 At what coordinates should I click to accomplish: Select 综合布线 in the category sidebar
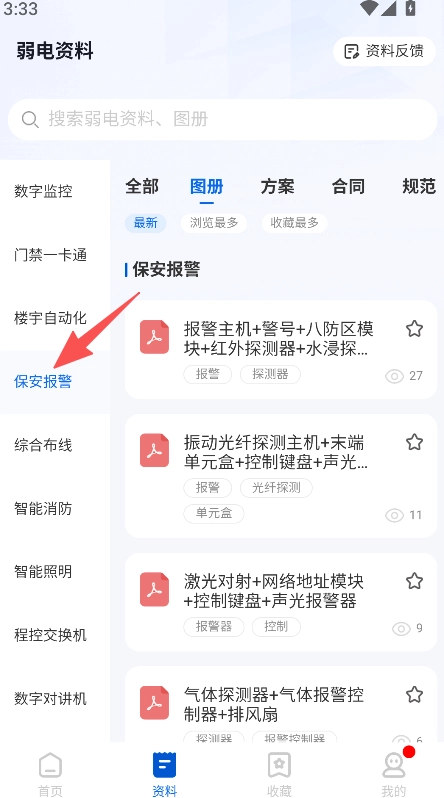pos(43,445)
